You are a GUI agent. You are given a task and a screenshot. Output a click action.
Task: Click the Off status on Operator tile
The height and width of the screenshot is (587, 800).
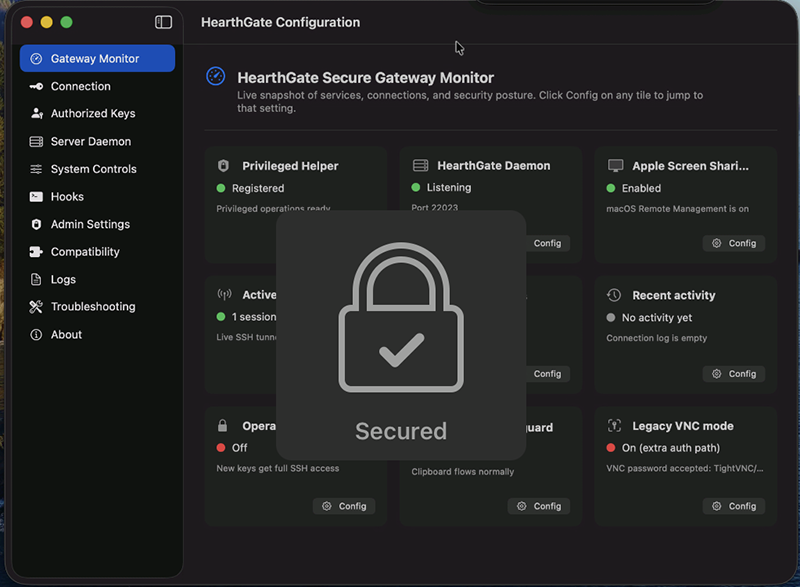pos(239,448)
